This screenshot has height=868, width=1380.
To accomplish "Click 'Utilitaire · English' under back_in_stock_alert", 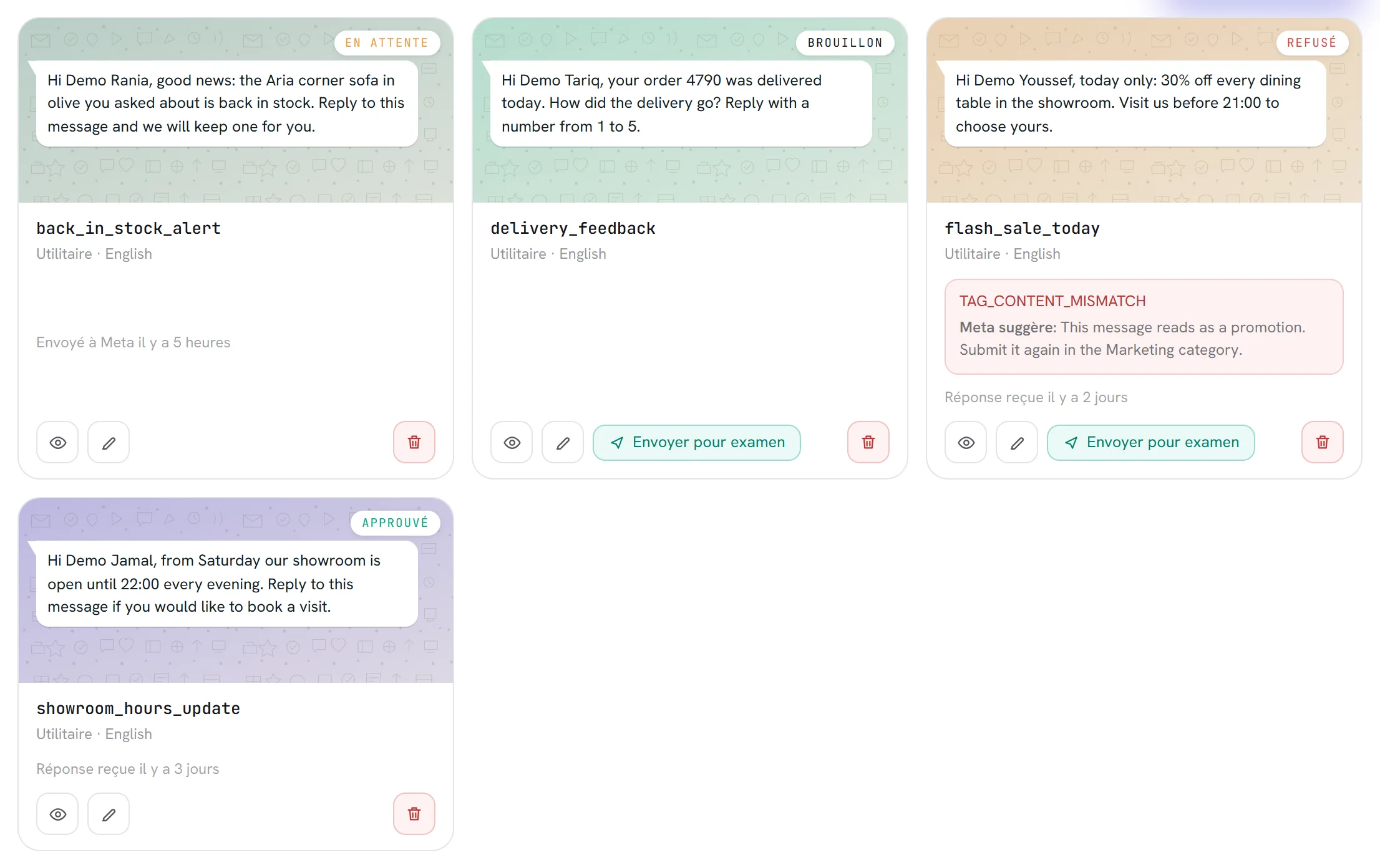I will [x=94, y=254].
